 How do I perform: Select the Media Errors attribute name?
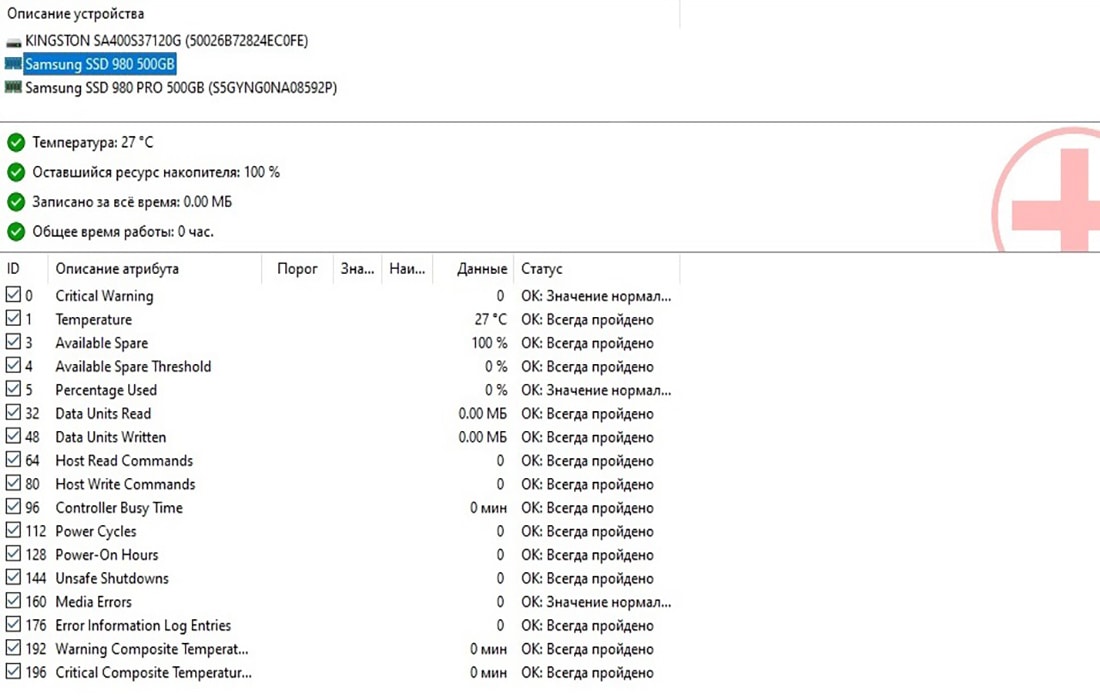[x=93, y=602]
